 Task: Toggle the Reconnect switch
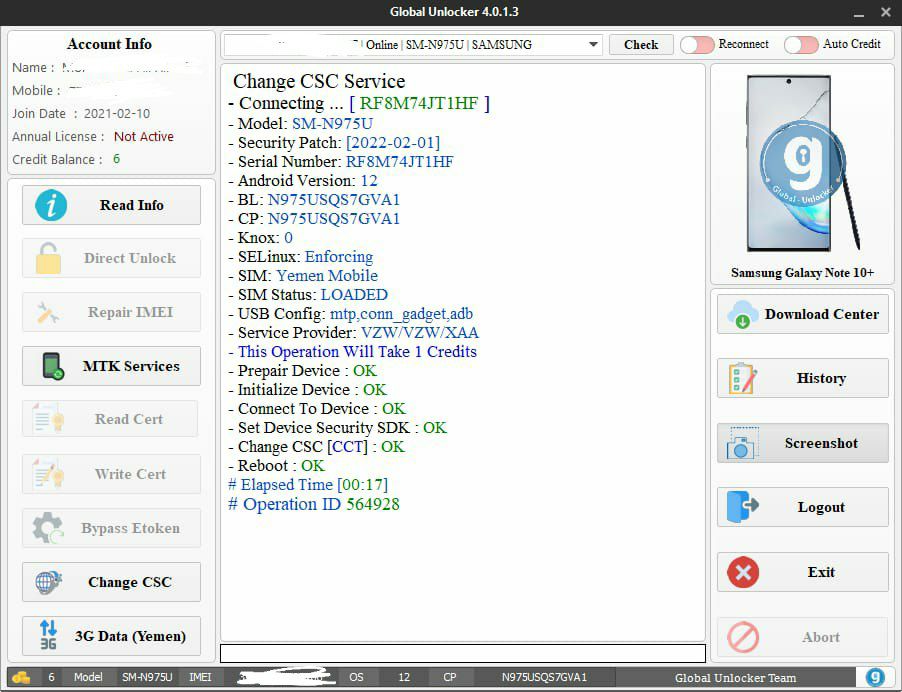pos(697,44)
